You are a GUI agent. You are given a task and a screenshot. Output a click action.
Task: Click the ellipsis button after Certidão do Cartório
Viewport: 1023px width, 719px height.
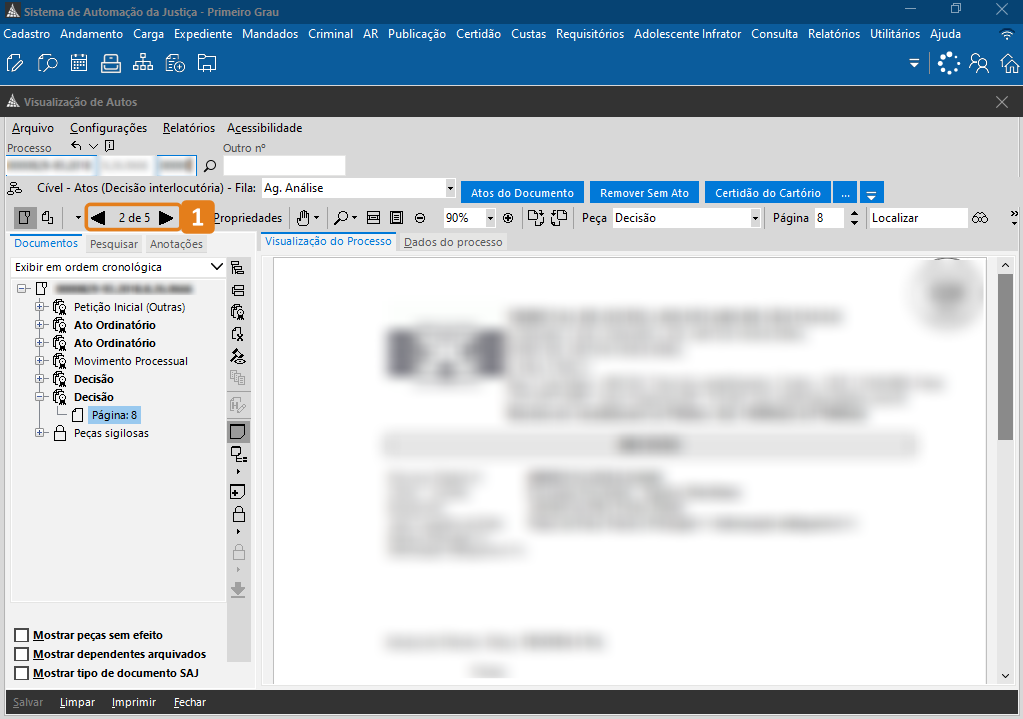click(845, 192)
